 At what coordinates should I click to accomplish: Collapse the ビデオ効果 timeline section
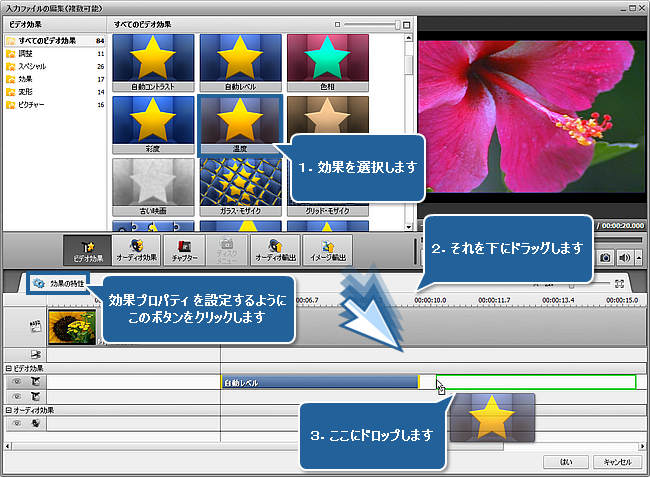(x=5, y=369)
